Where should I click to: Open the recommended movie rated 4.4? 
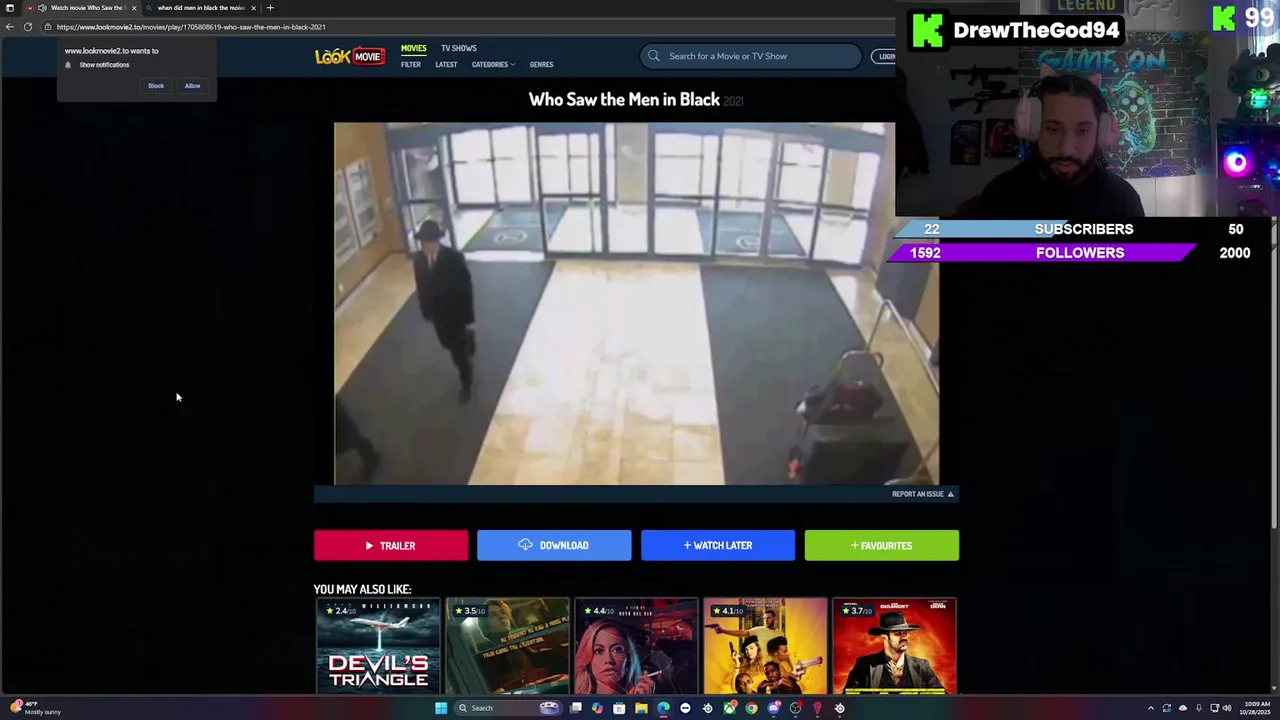click(636, 646)
